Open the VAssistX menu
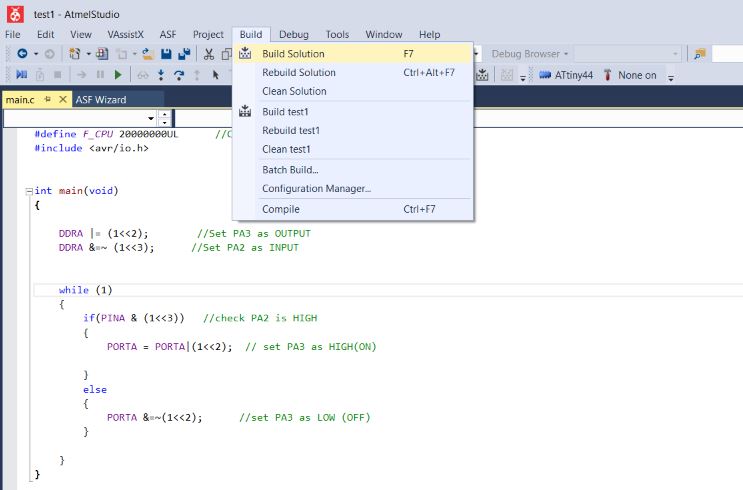 pyautogui.click(x=126, y=35)
